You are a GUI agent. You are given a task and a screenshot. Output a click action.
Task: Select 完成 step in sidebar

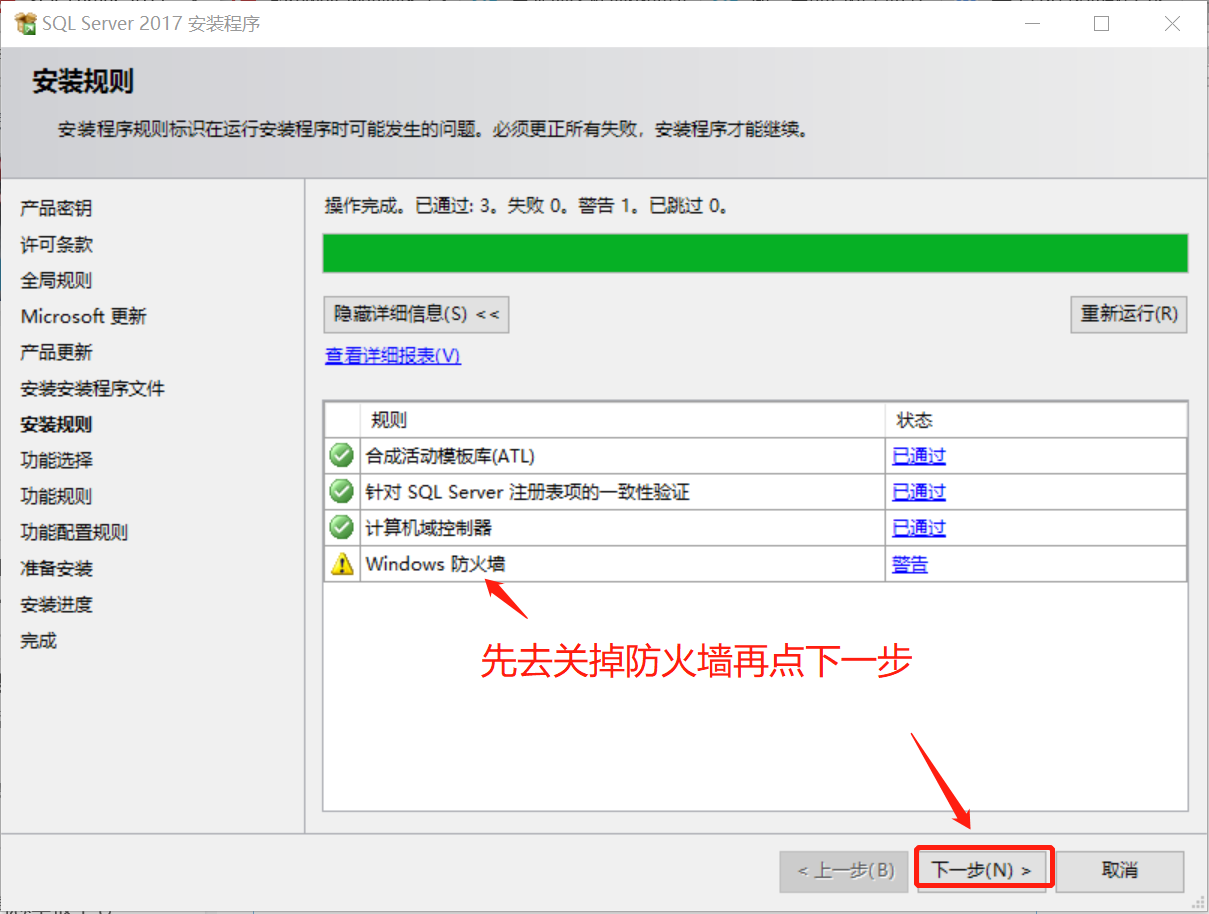pos(38,640)
